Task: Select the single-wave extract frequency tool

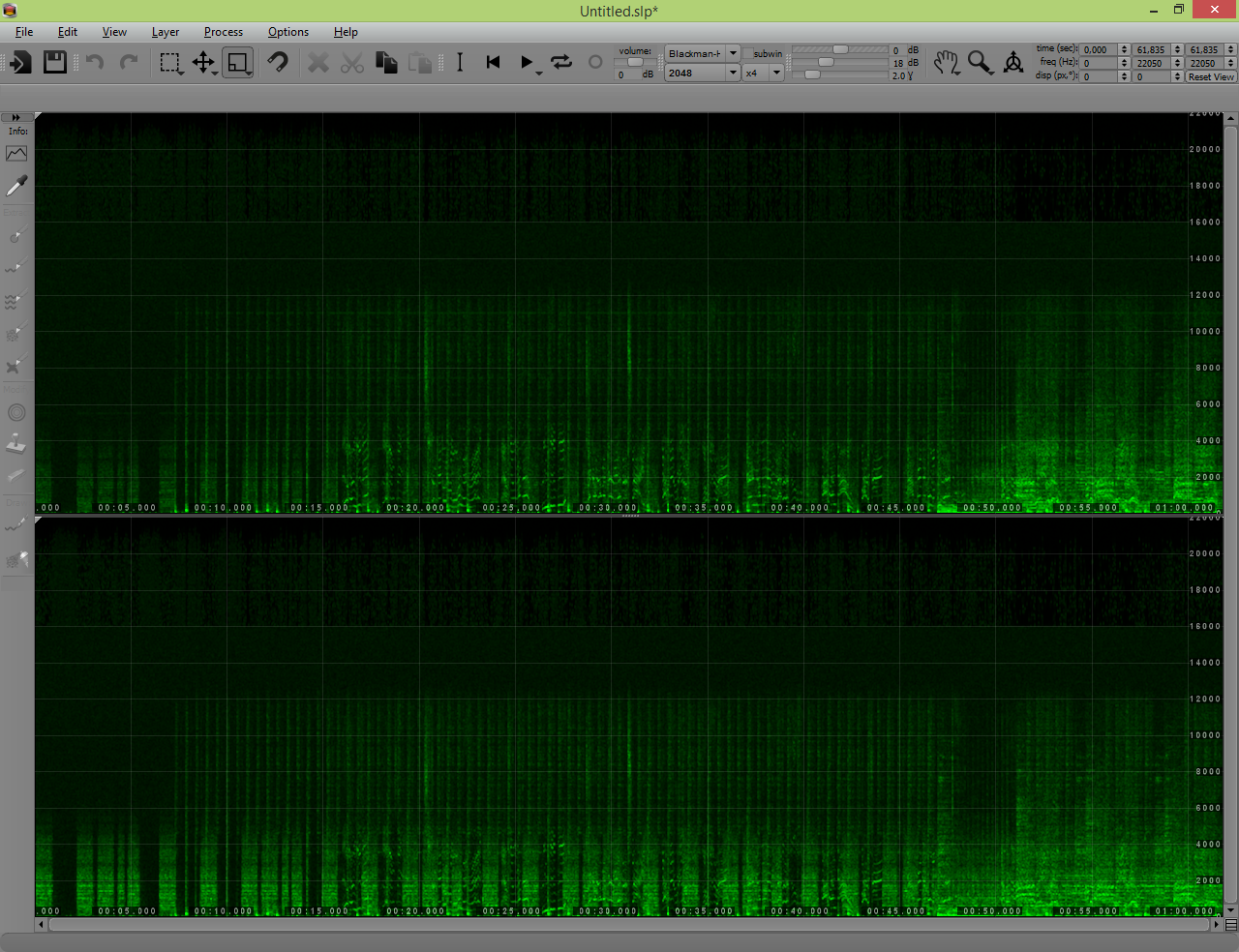Action: [16, 268]
